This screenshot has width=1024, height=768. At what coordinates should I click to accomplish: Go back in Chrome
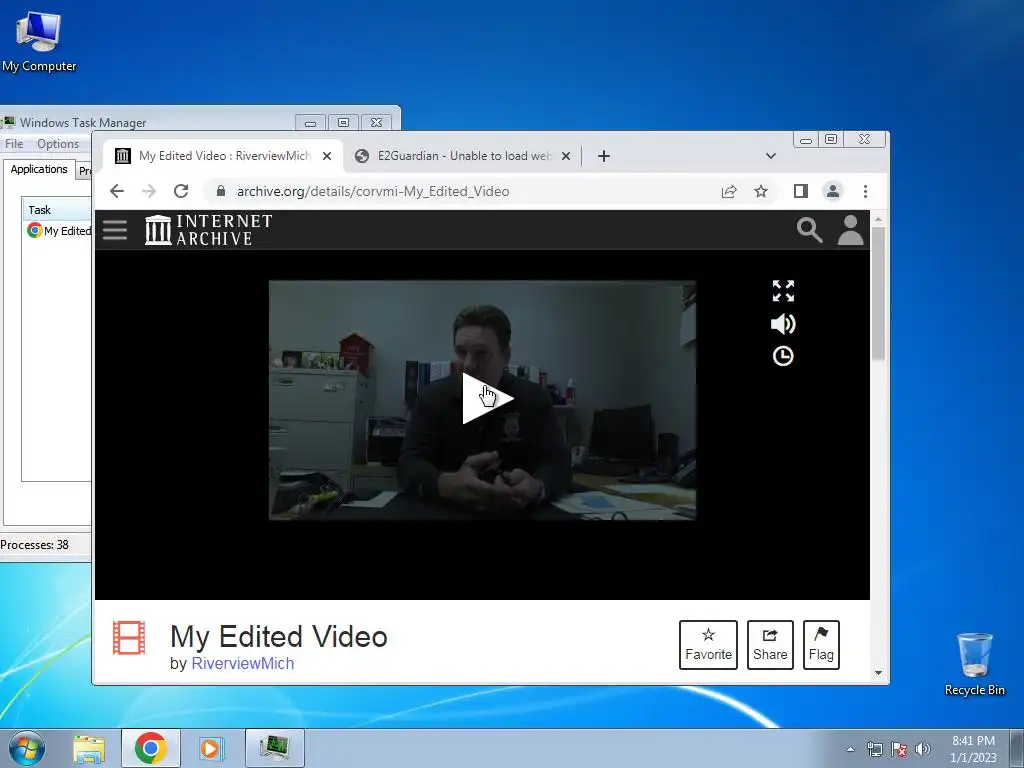(117, 191)
